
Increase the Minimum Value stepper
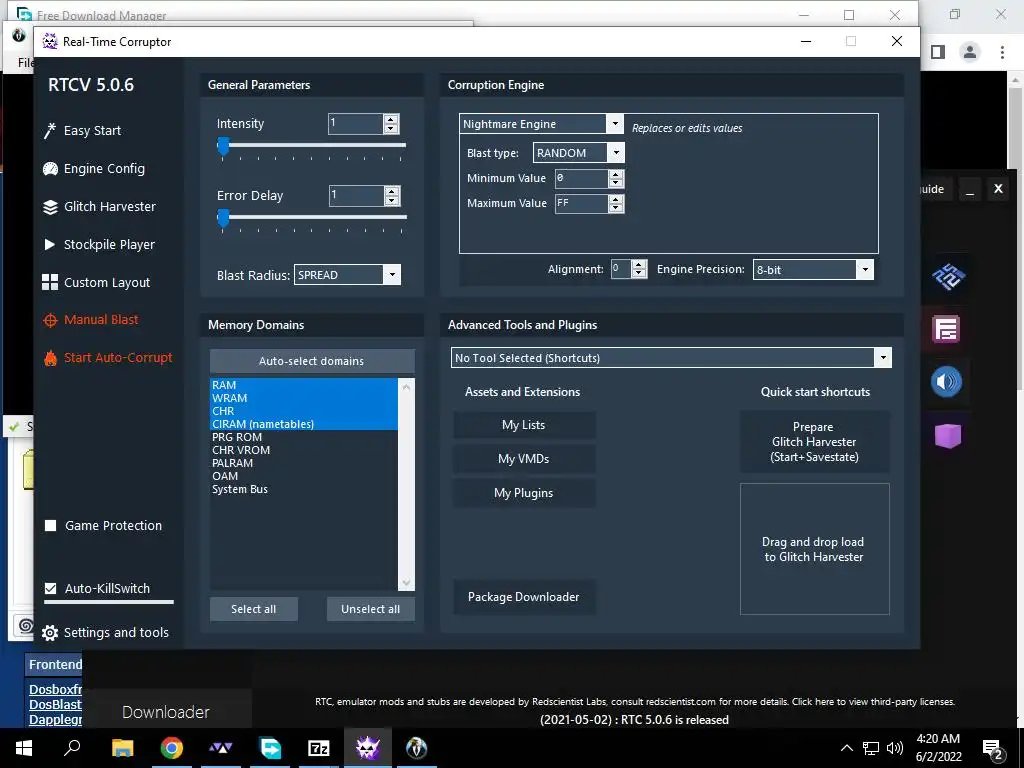615,174
